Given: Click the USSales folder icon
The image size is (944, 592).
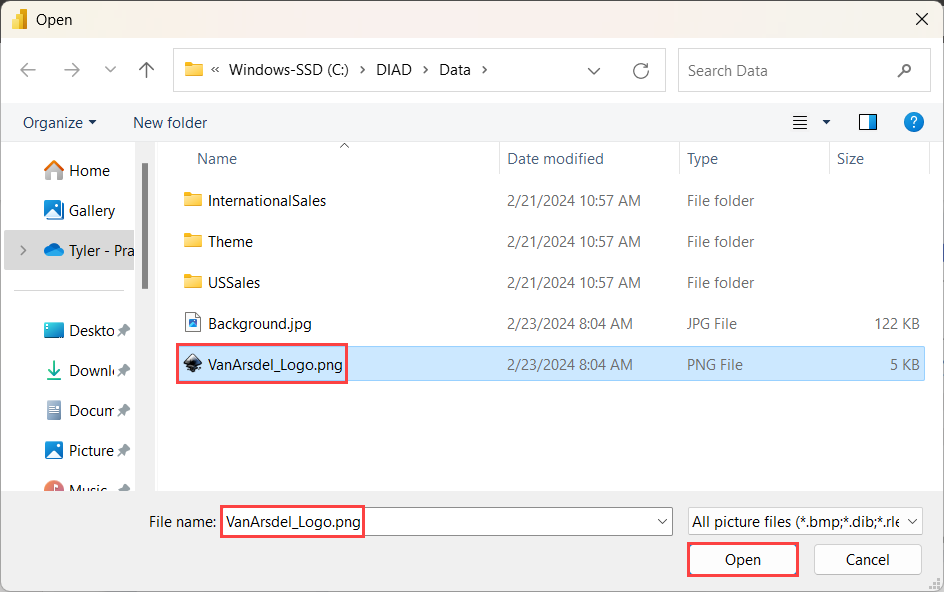Looking at the screenshot, I should tap(193, 281).
